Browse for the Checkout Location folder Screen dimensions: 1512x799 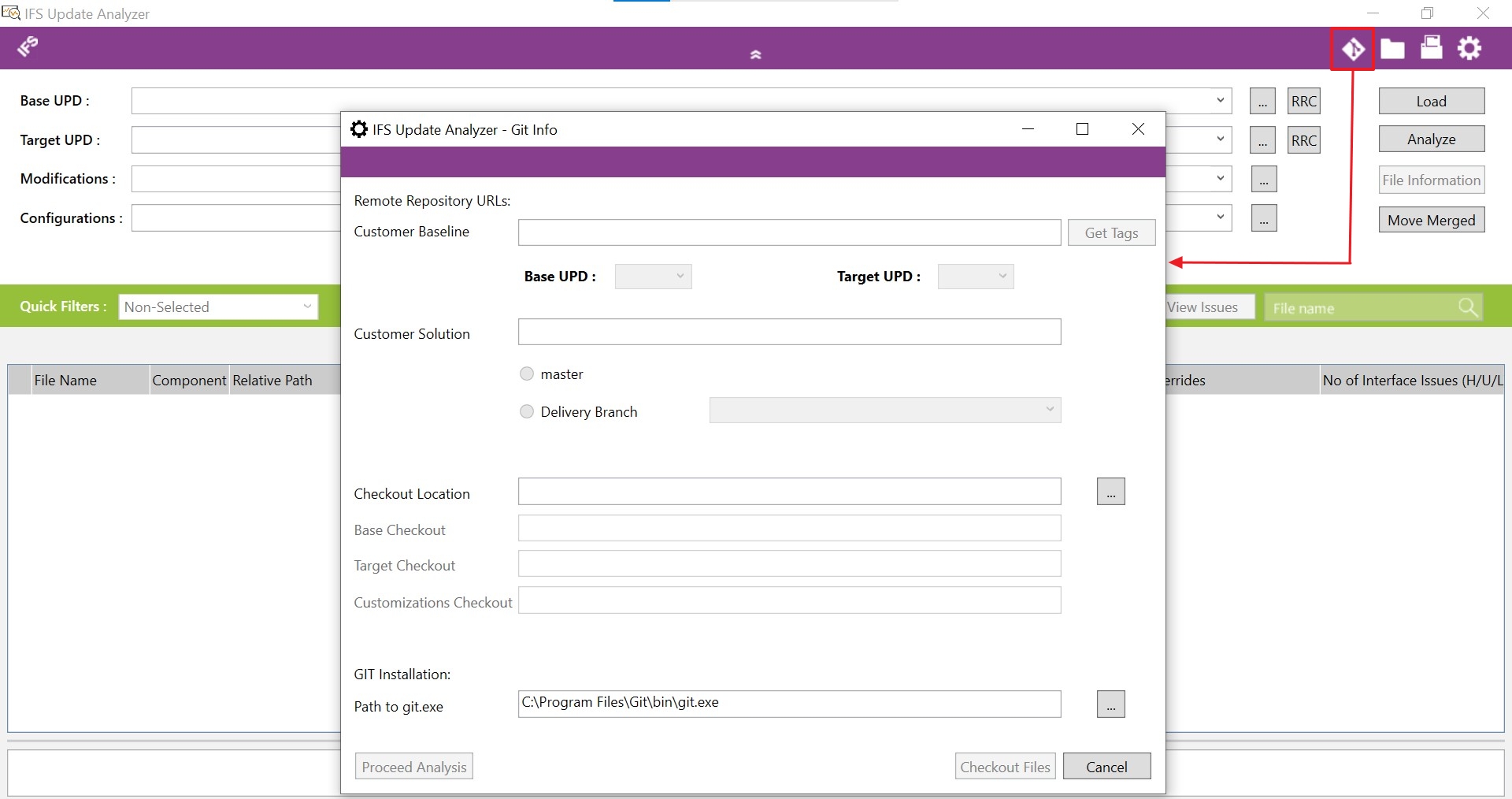tap(1110, 492)
